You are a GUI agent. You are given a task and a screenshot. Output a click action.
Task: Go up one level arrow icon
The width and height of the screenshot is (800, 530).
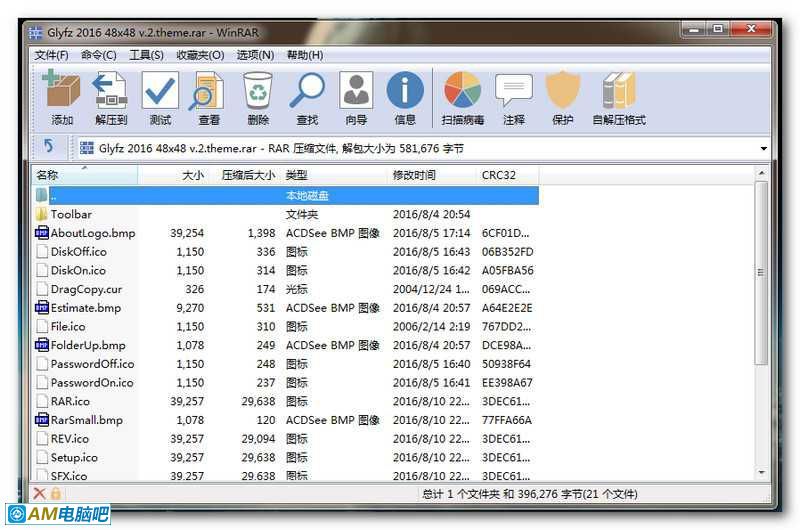tap(48, 147)
